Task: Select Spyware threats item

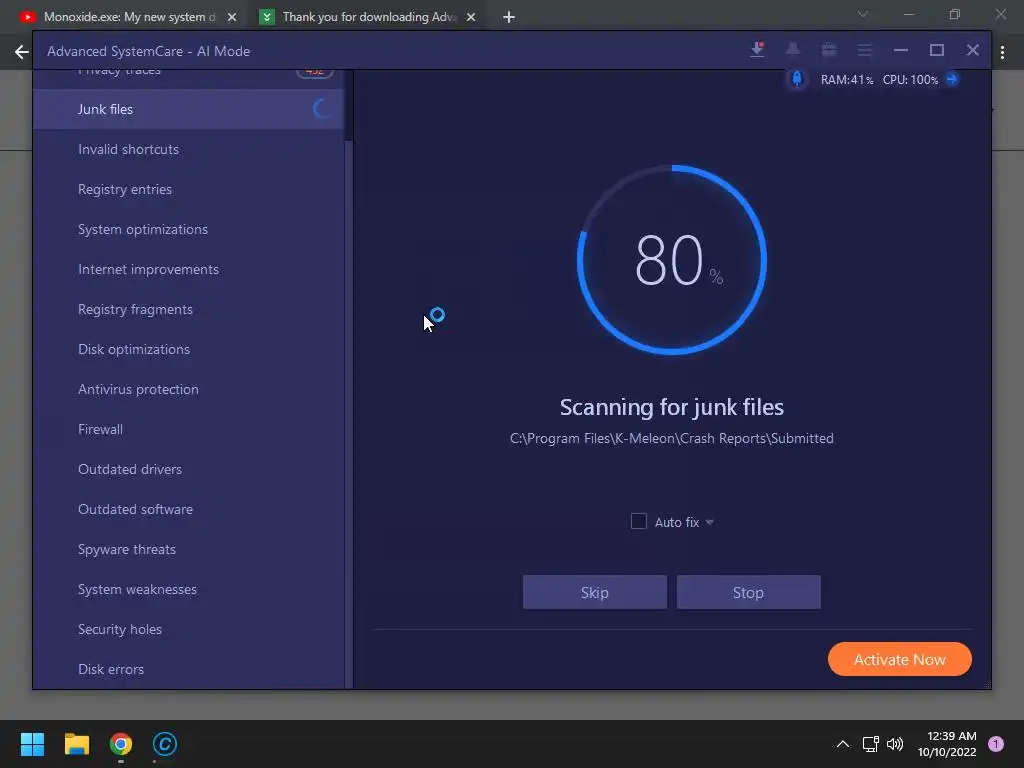Action: (x=188, y=549)
